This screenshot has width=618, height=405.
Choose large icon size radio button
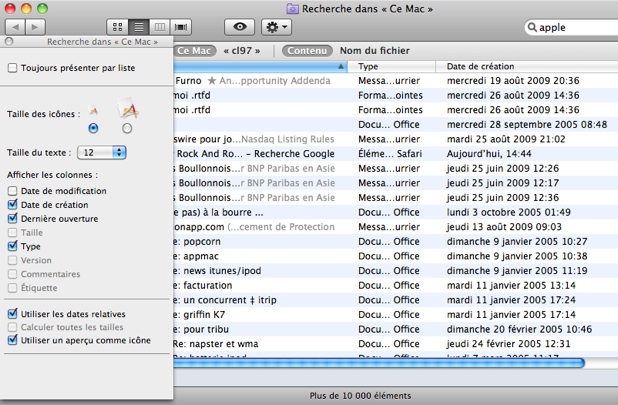point(127,128)
